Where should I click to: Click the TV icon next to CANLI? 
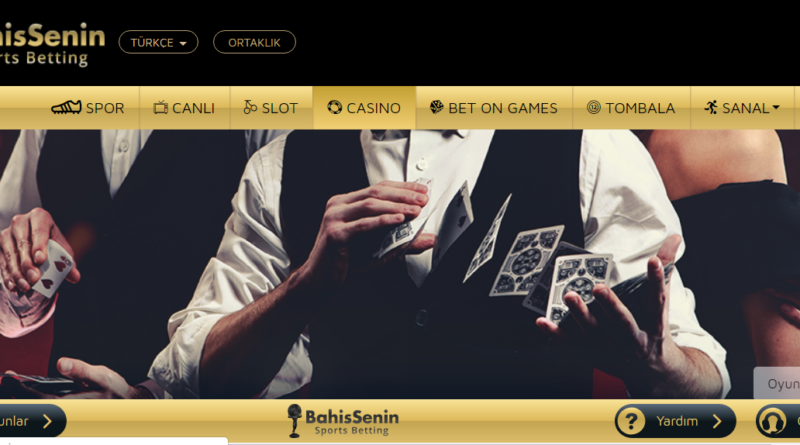[161, 107]
